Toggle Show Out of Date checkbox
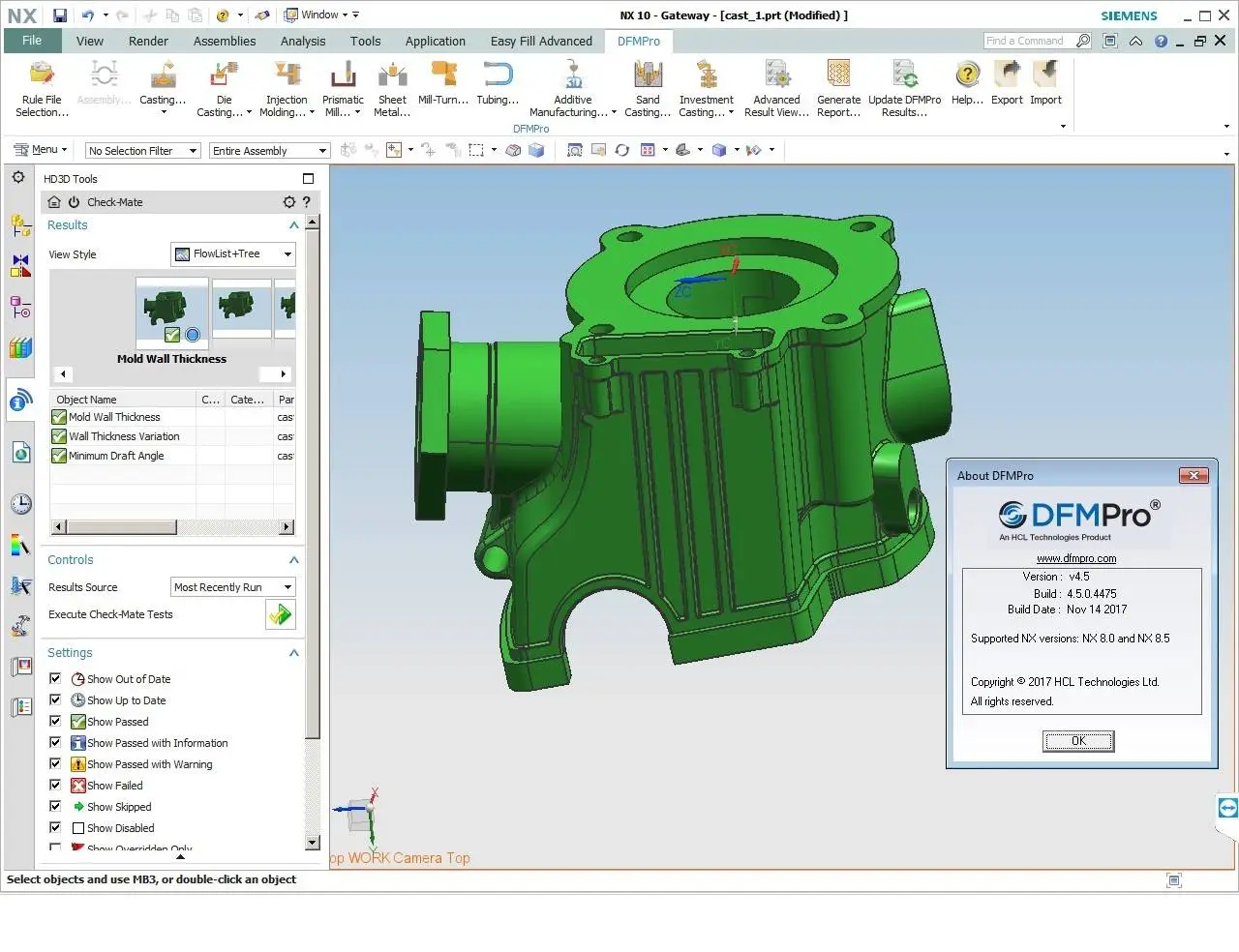 55,678
